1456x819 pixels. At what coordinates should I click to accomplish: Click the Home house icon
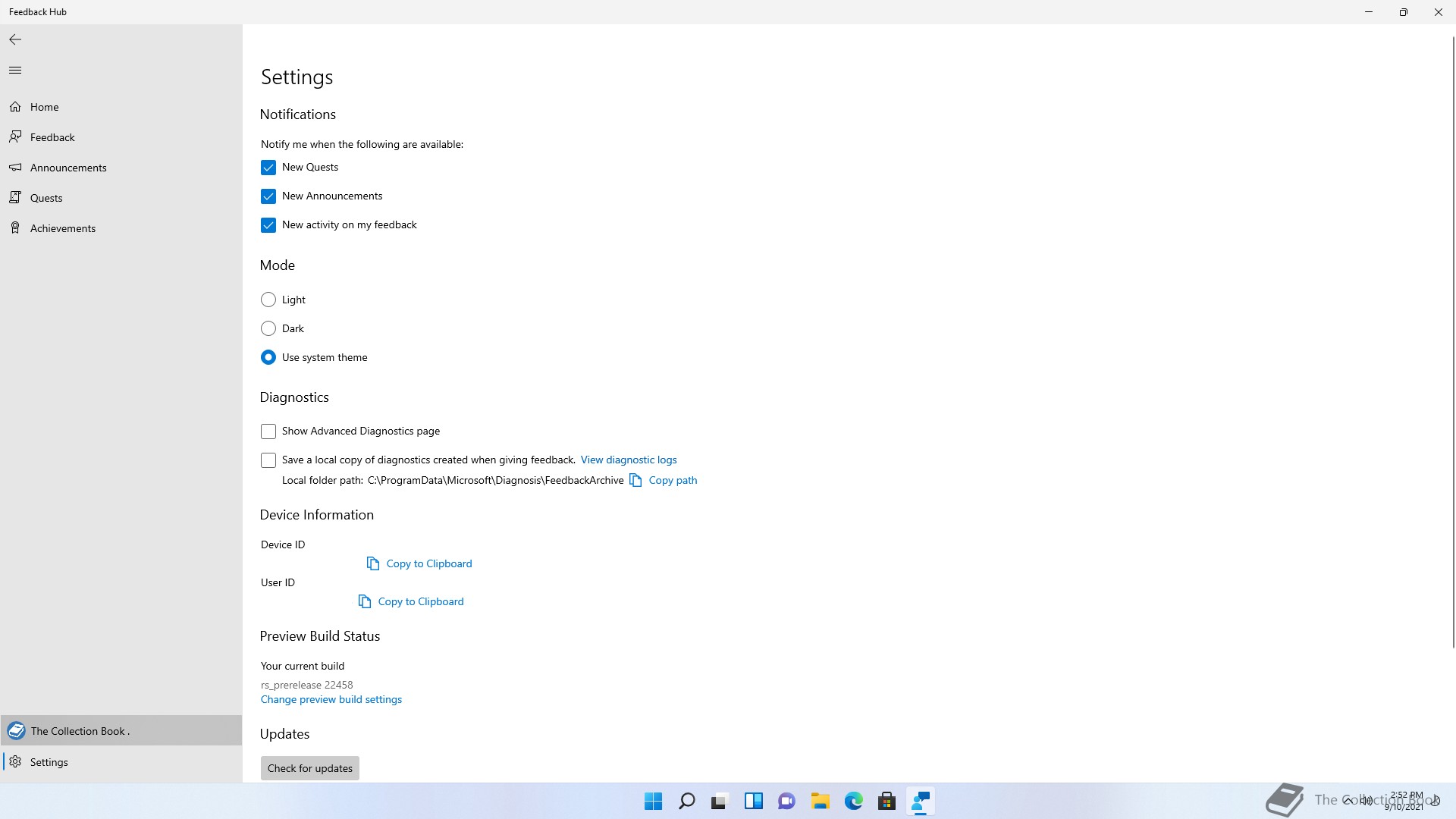pyautogui.click(x=15, y=107)
